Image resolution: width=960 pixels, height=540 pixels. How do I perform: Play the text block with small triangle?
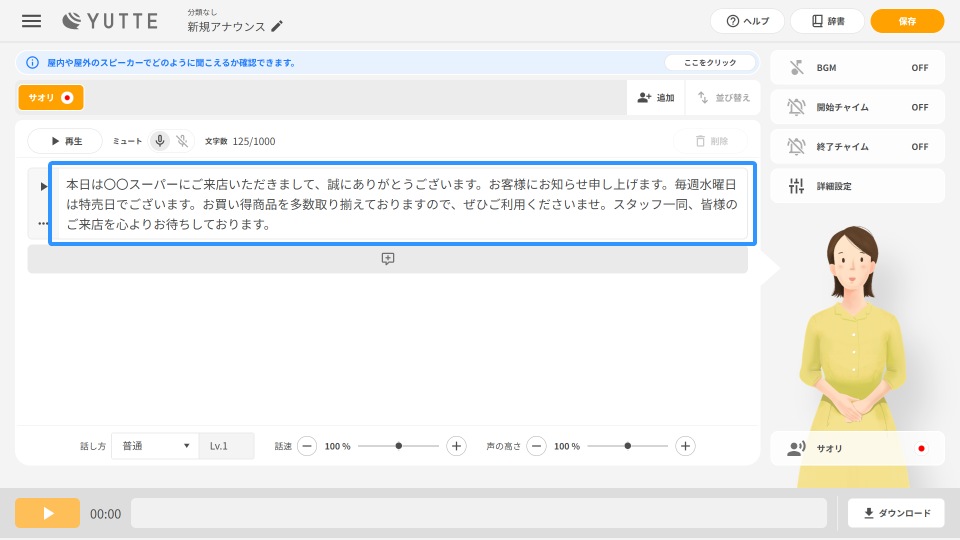pyautogui.click(x=43, y=186)
